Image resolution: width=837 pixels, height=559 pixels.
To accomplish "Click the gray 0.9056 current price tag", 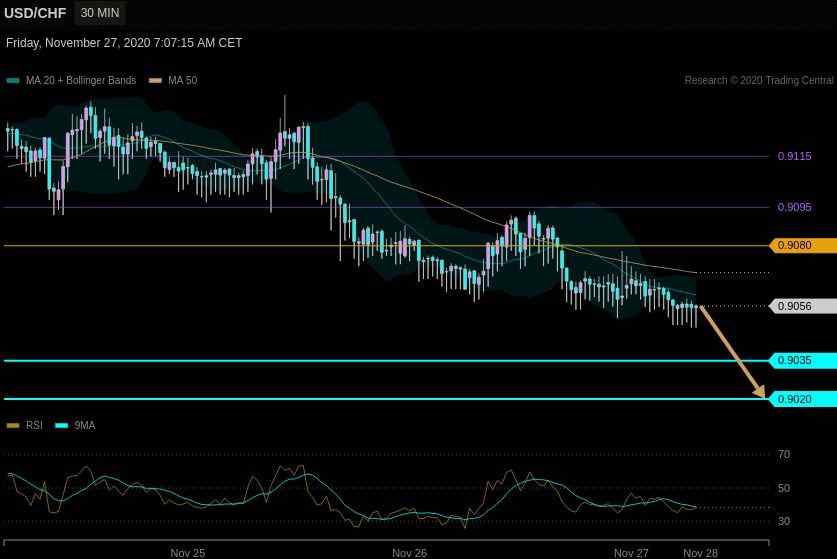I will pyautogui.click(x=802, y=306).
